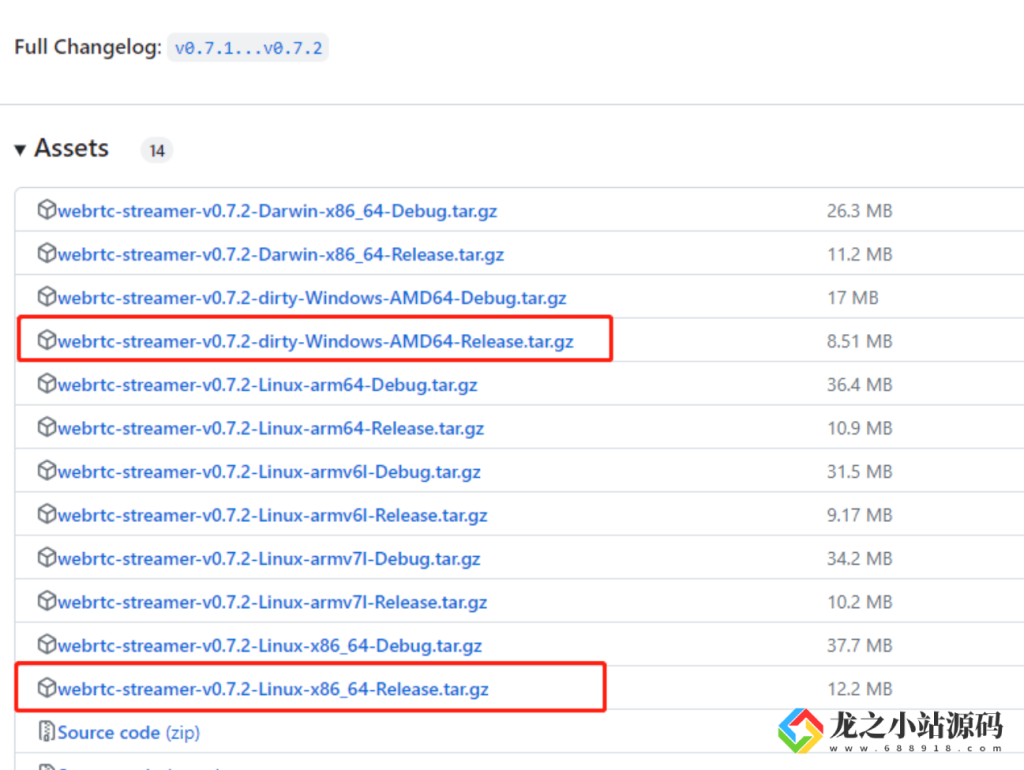Viewport: 1024px width, 770px height.
Task: Click the Assets section heading text
Action: coord(72,148)
